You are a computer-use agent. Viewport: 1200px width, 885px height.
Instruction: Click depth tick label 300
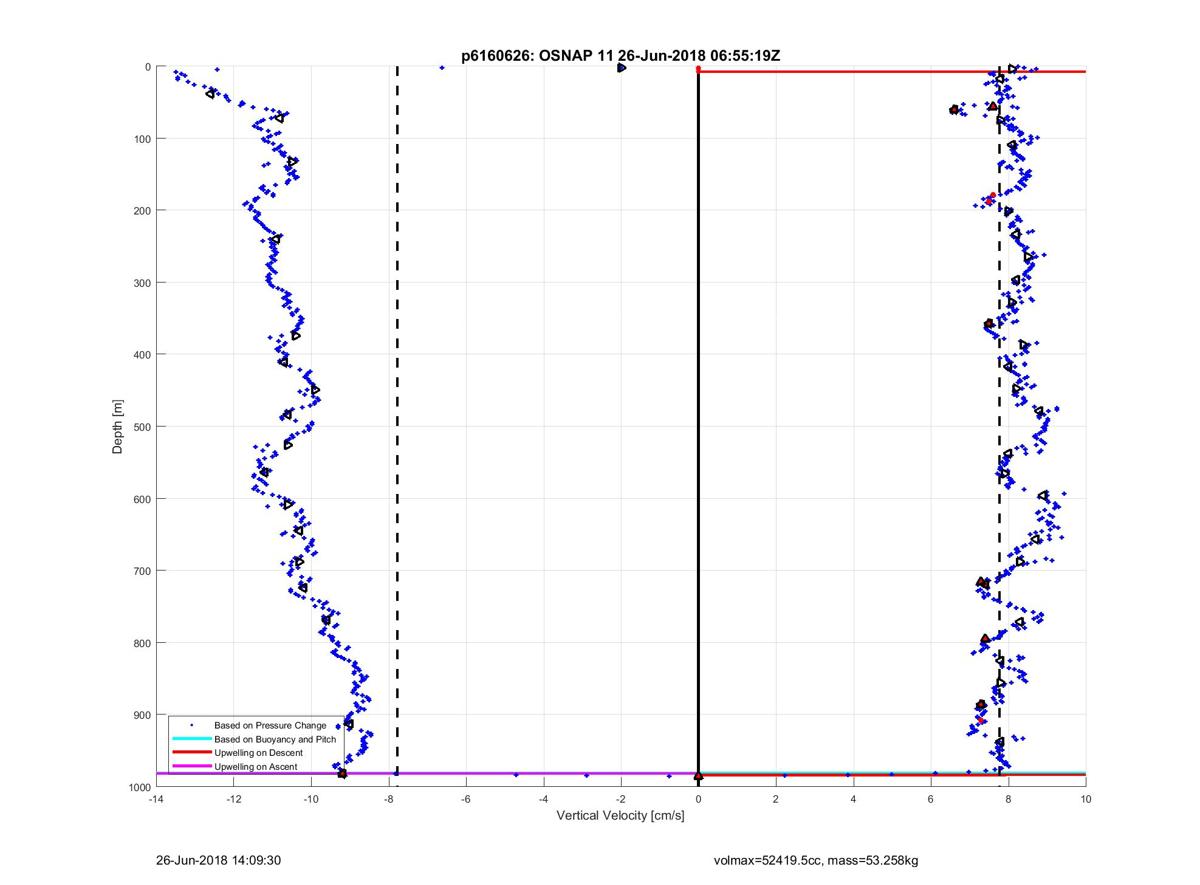point(142,283)
